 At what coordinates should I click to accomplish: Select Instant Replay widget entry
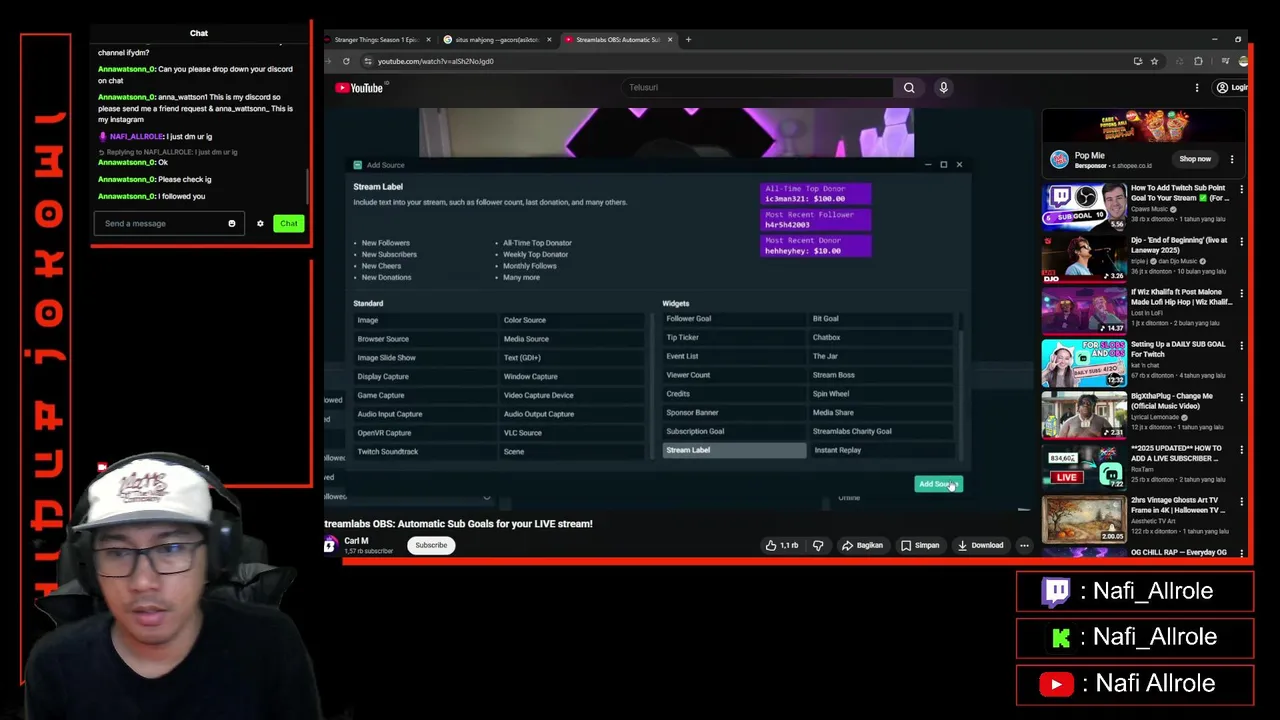[x=880, y=450]
